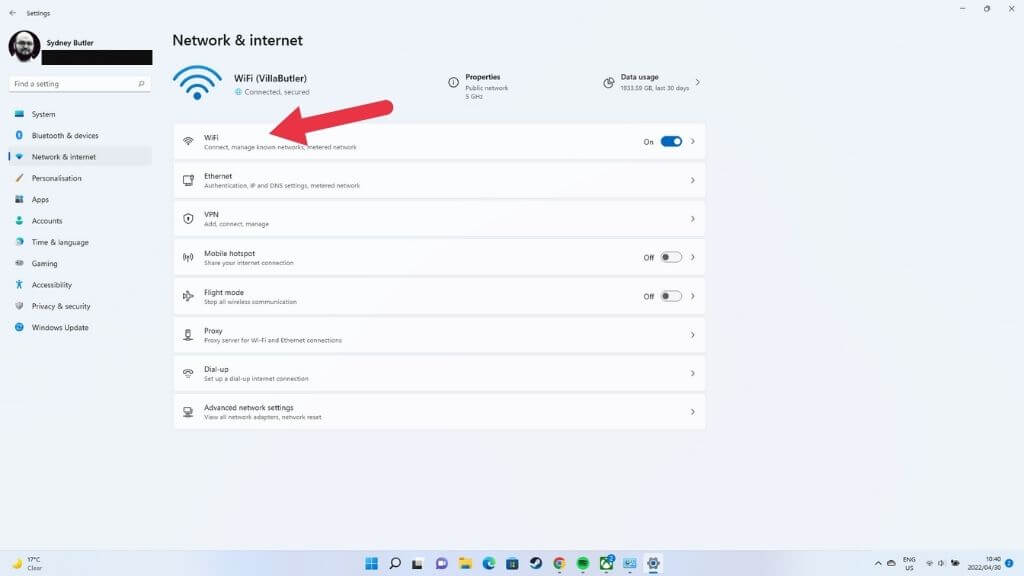Image resolution: width=1024 pixels, height=576 pixels.
Task: Open Proxy settings label
Action: [x=213, y=331]
